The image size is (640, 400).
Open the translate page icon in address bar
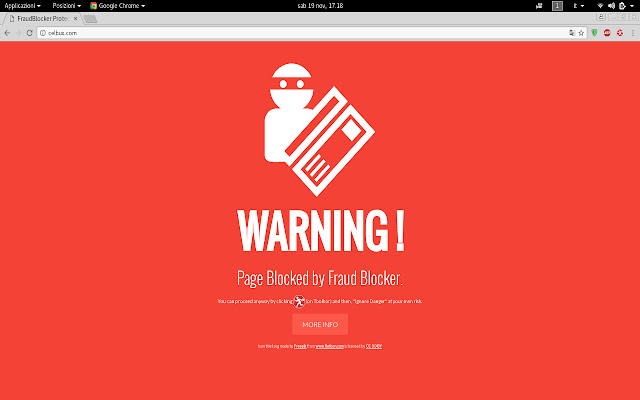(572, 33)
